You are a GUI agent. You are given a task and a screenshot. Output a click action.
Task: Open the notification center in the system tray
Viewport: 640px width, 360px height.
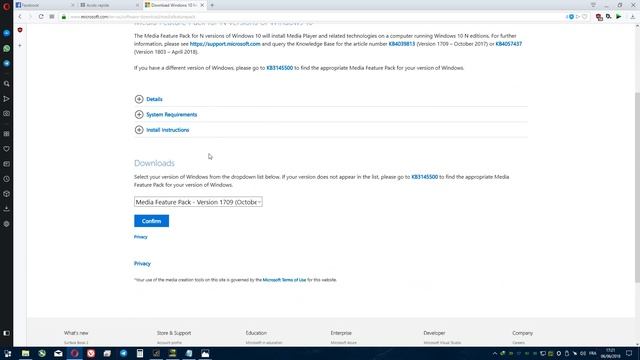tap(629, 353)
